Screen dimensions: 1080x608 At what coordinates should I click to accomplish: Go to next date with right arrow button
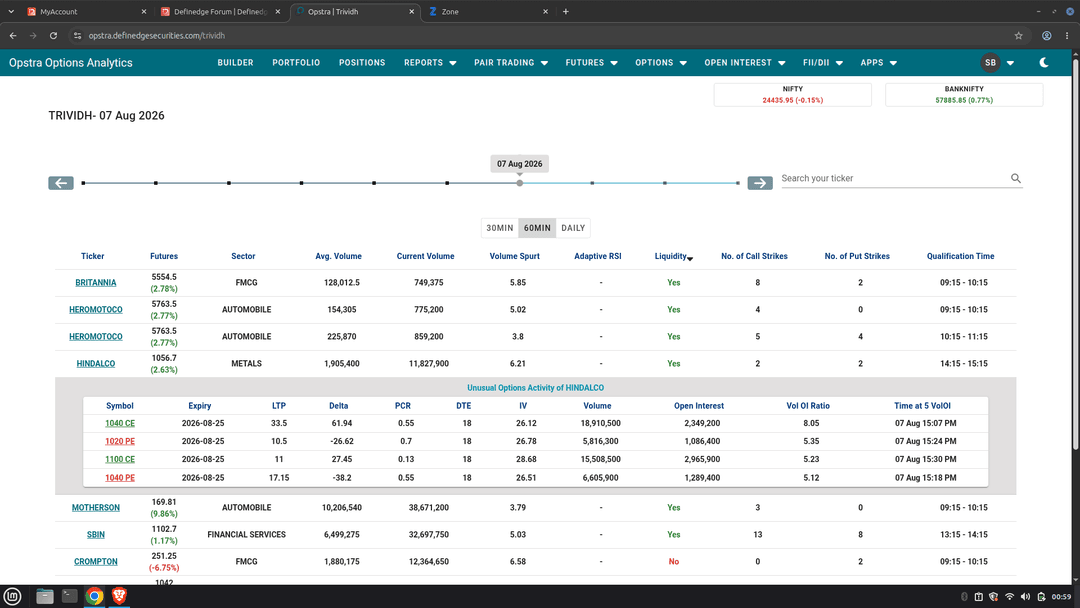click(760, 183)
